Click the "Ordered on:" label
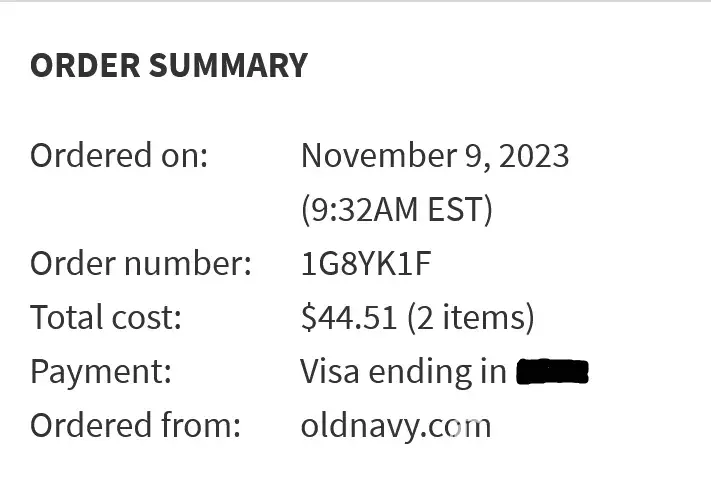This screenshot has width=711, height=482. click(x=118, y=156)
